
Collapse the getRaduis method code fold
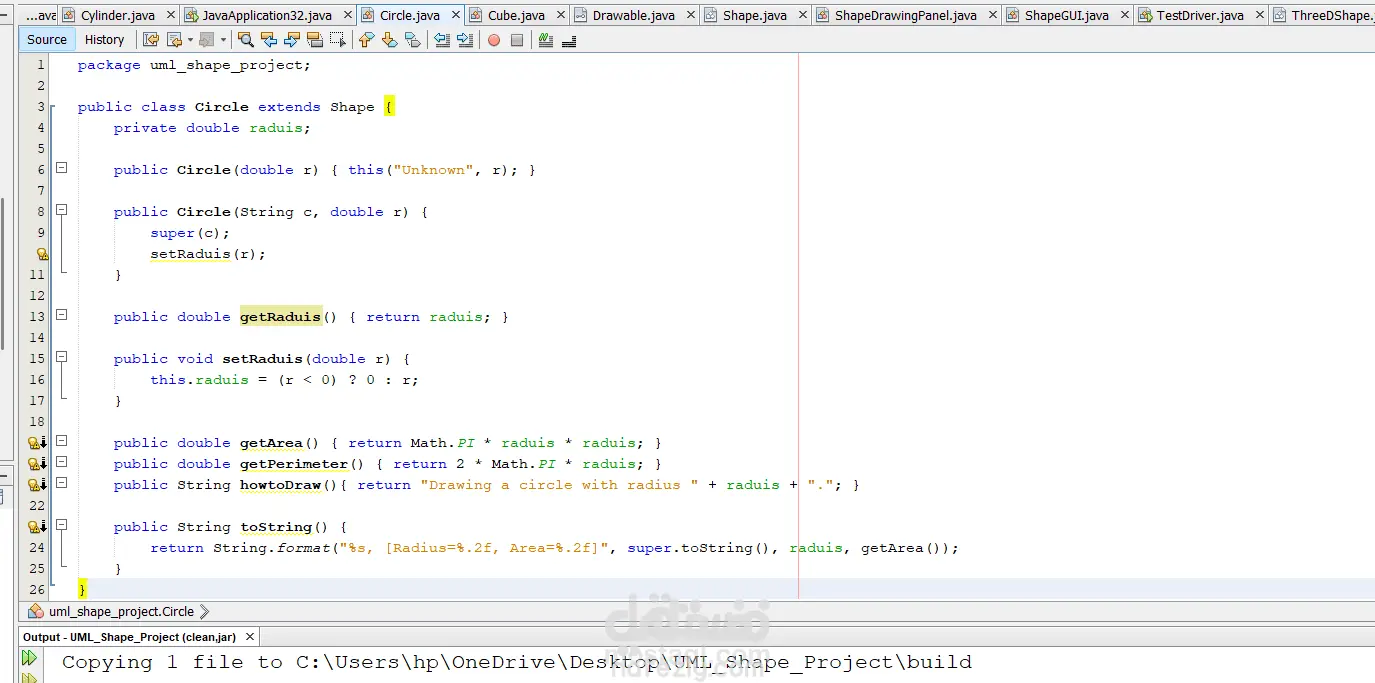point(61,315)
